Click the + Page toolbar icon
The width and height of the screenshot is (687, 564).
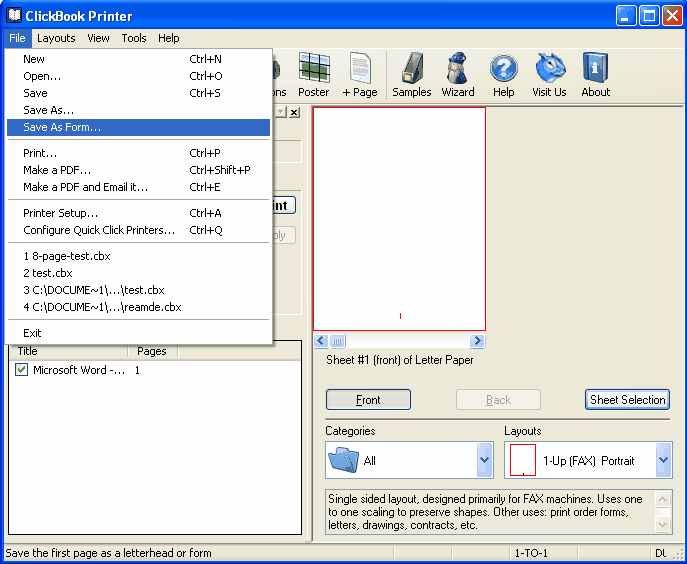tap(360, 74)
